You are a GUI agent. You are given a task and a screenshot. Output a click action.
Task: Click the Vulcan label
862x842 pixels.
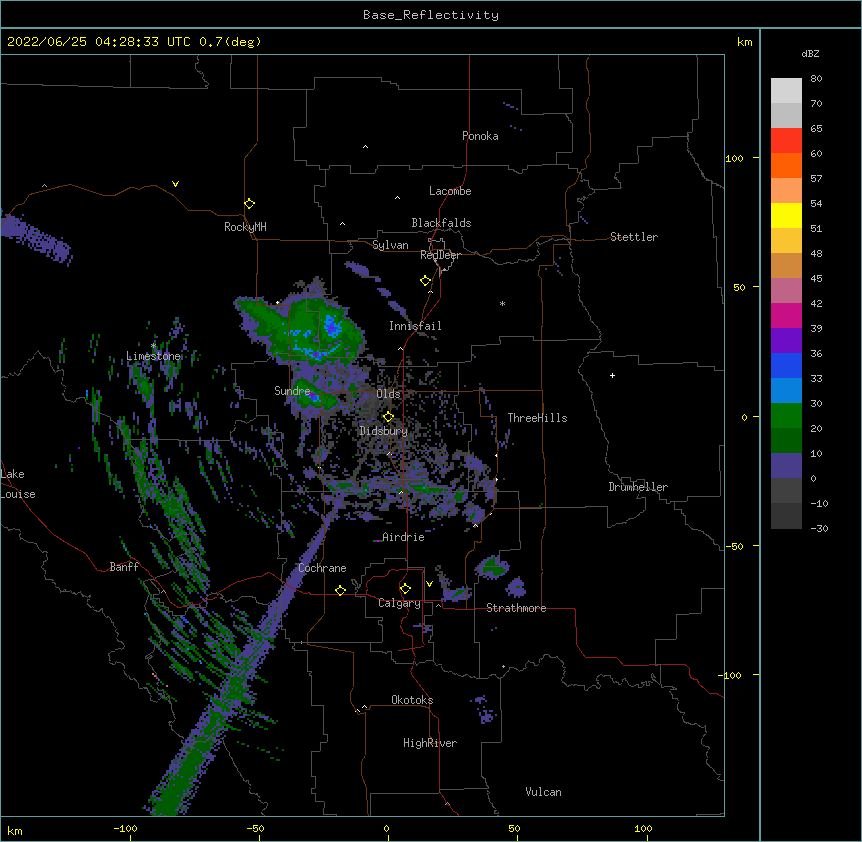543,792
